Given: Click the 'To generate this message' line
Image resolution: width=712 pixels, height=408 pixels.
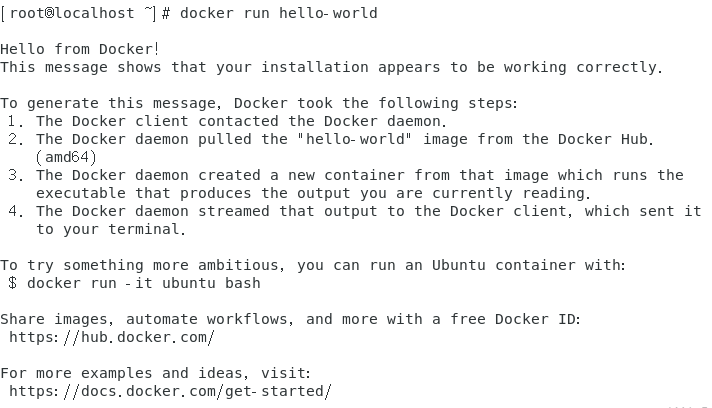Looking at the screenshot, I should pos(260,103).
